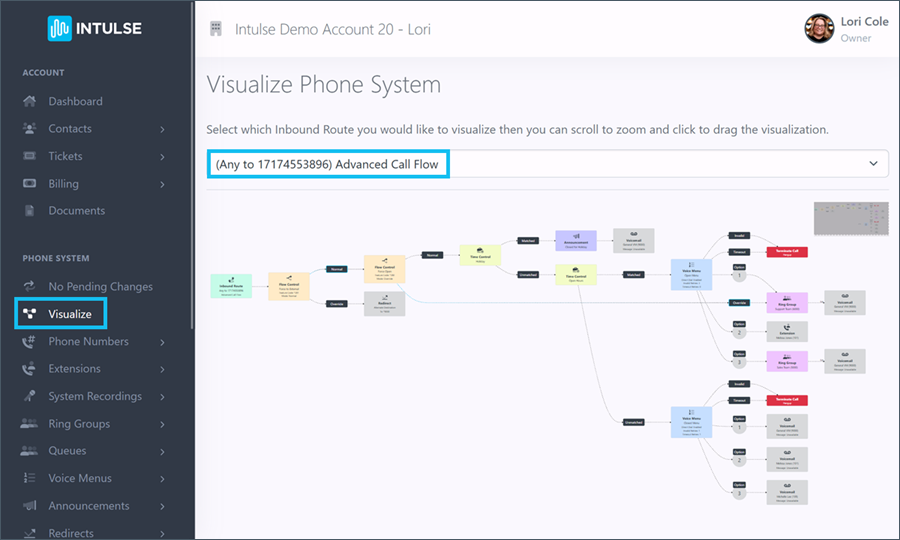Click the Timeout label beside the lower Terminate Call
The height and width of the screenshot is (540, 900).
click(738, 400)
